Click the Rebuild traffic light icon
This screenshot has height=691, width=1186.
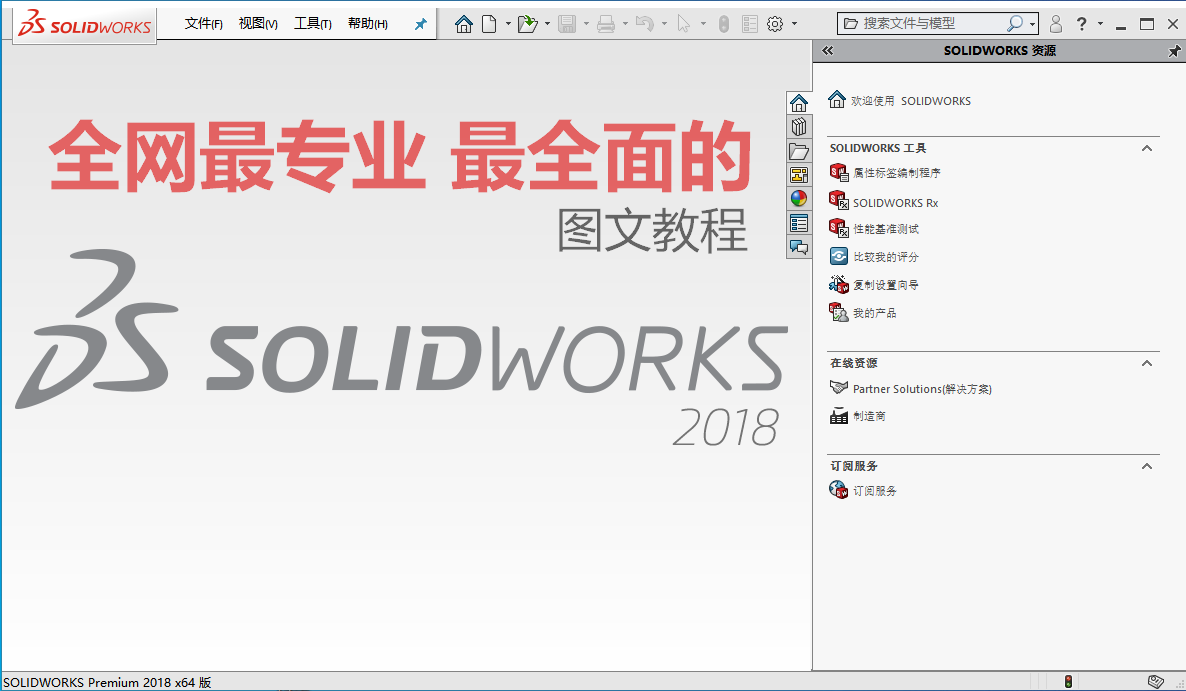coord(724,24)
